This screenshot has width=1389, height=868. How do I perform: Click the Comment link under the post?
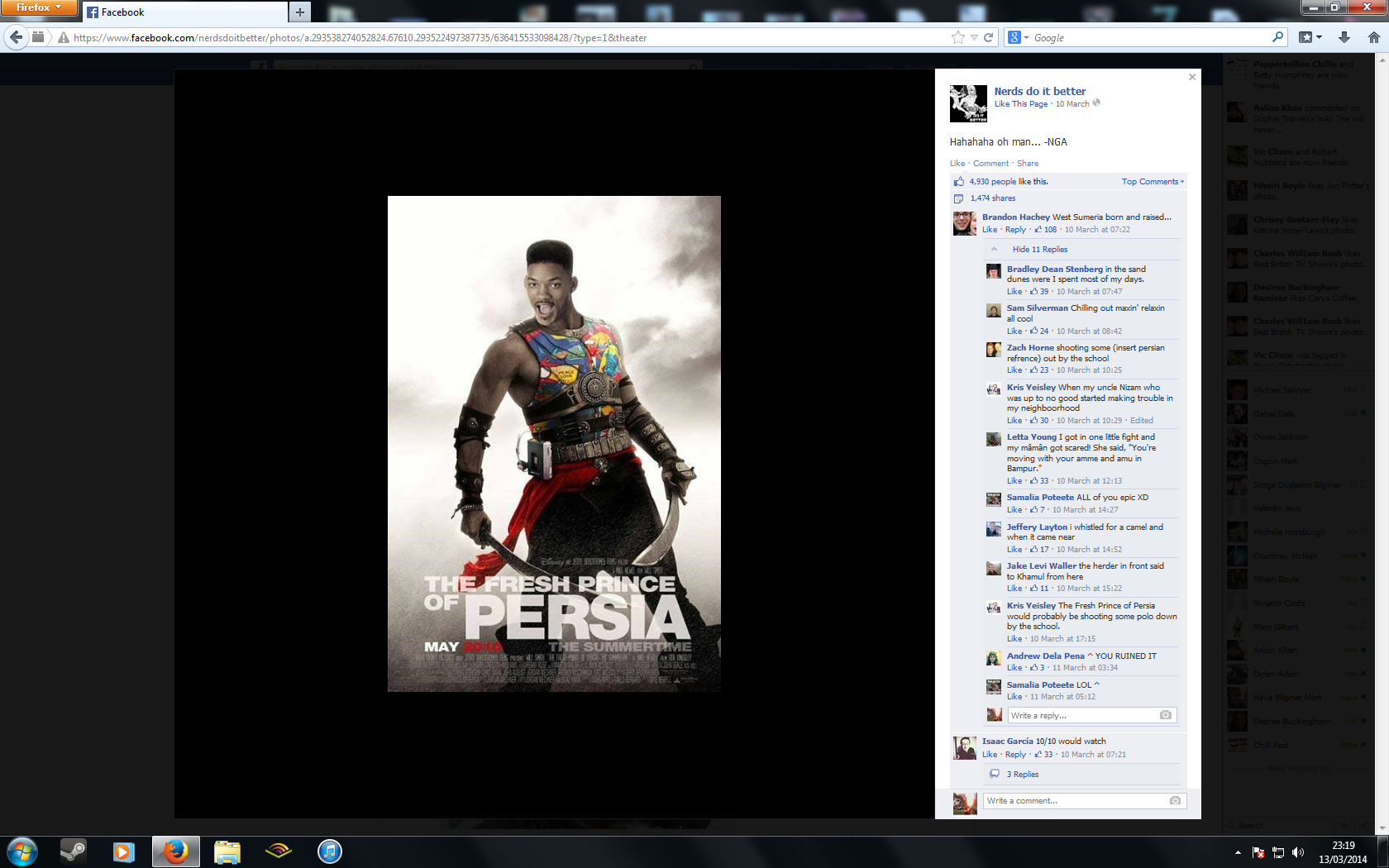(x=990, y=164)
